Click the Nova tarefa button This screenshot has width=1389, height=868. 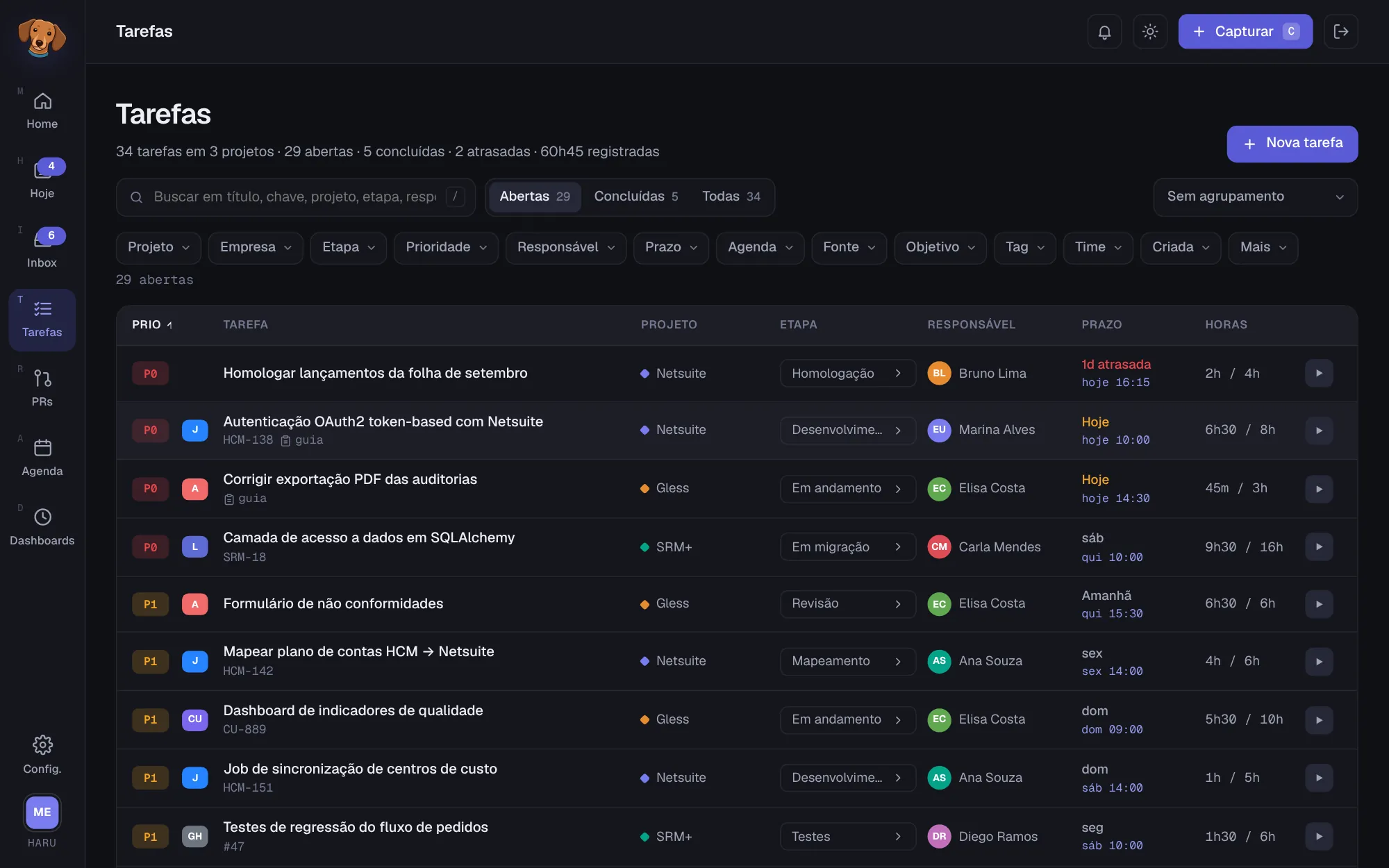point(1292,144)
